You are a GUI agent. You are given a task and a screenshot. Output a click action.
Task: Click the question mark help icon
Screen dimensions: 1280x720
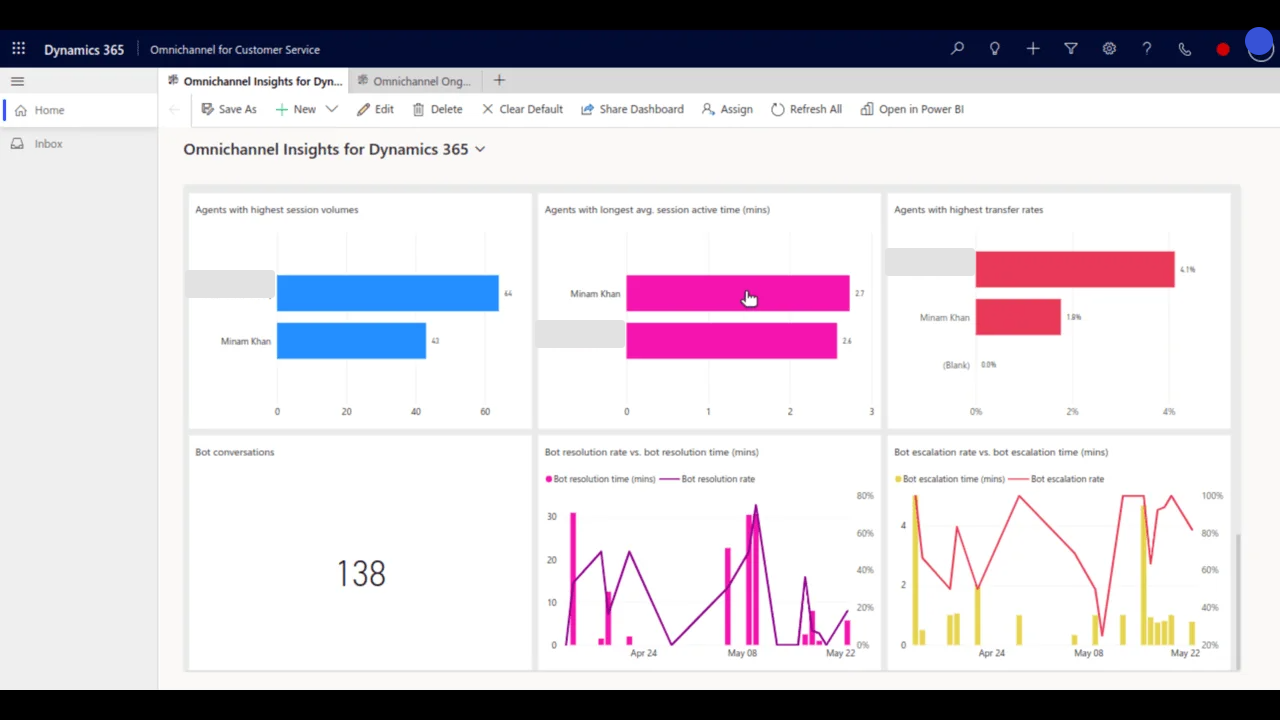[x=1147, y=48]
